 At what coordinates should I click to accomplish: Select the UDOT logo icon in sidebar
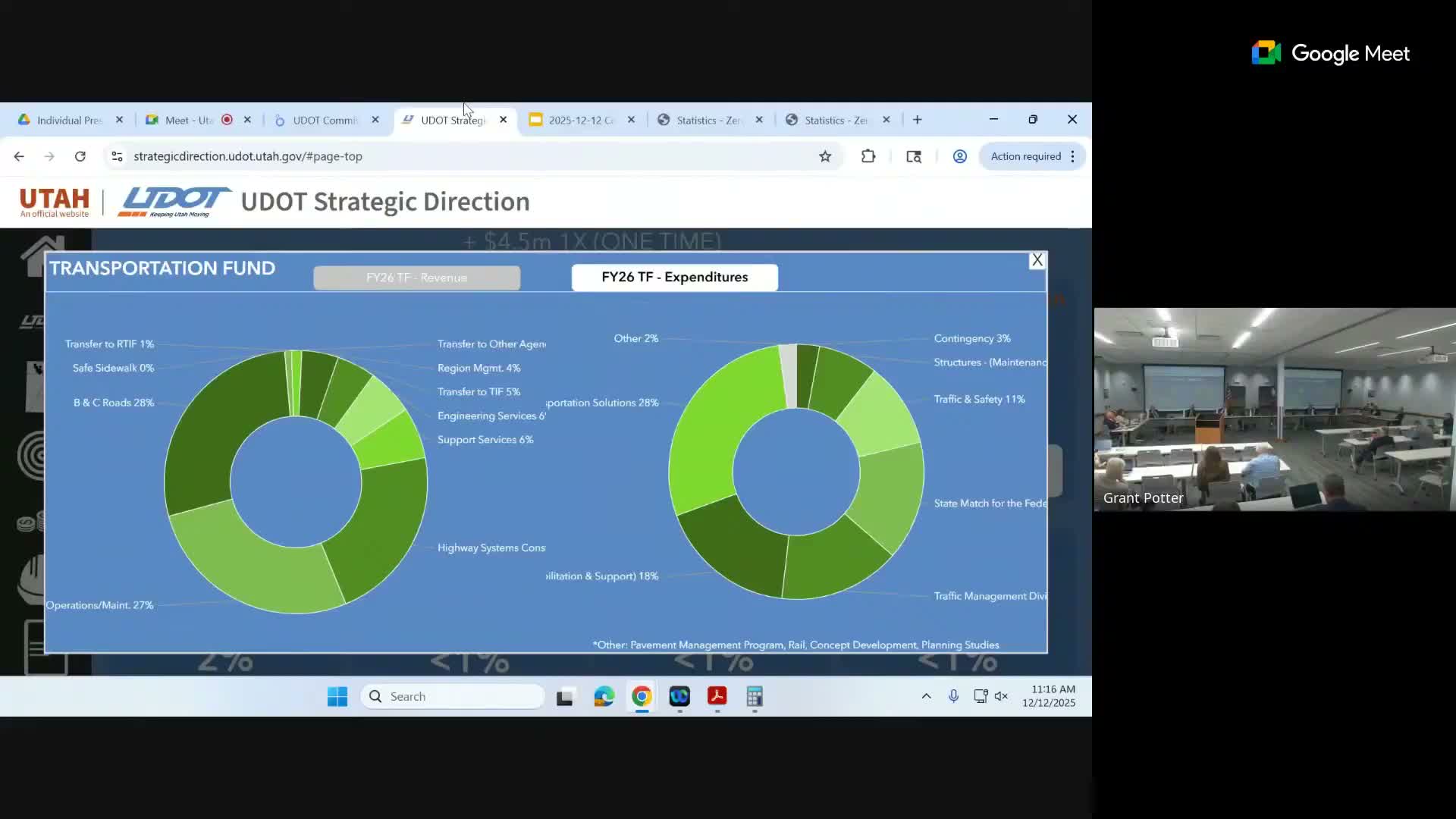coord(32,321)
